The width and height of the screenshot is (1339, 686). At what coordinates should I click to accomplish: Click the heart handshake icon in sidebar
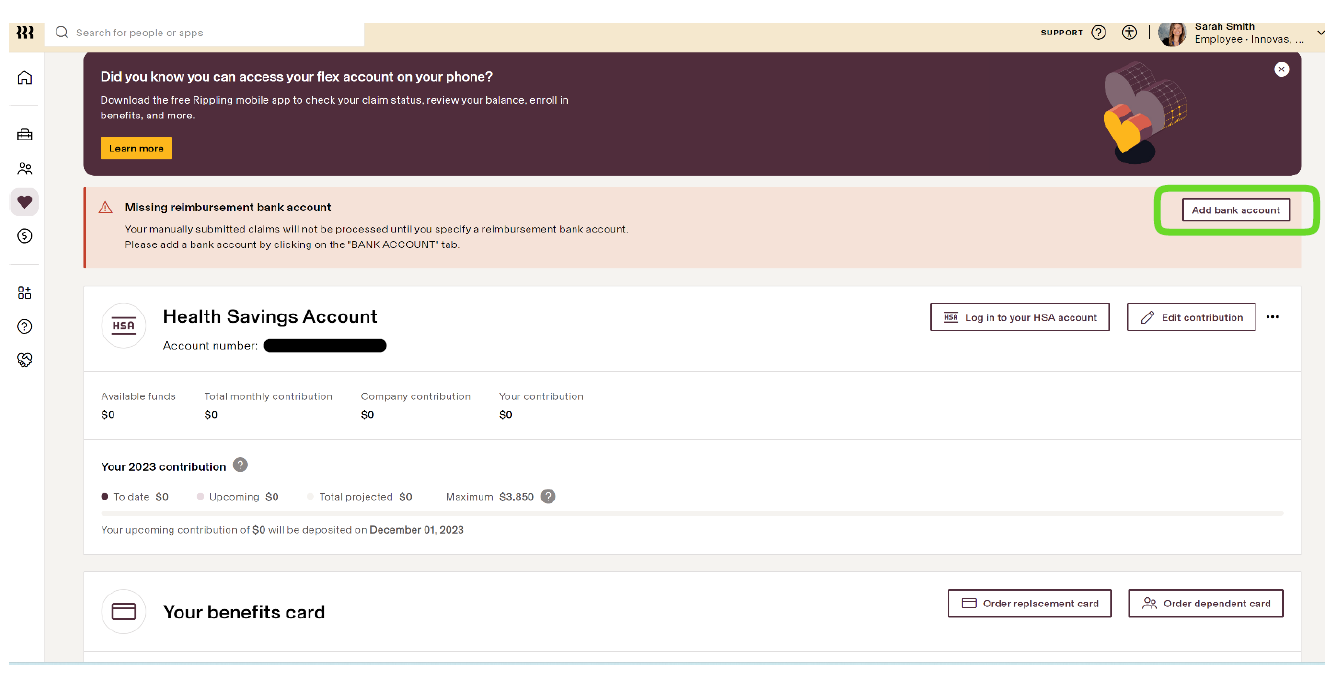25,360
